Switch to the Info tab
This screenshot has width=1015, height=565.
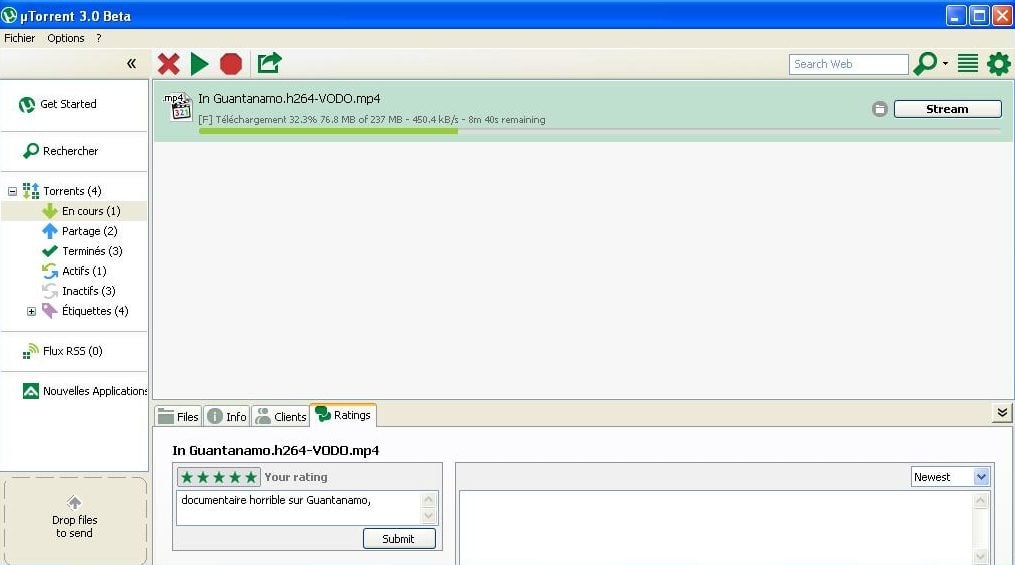(x=227, y=417)
